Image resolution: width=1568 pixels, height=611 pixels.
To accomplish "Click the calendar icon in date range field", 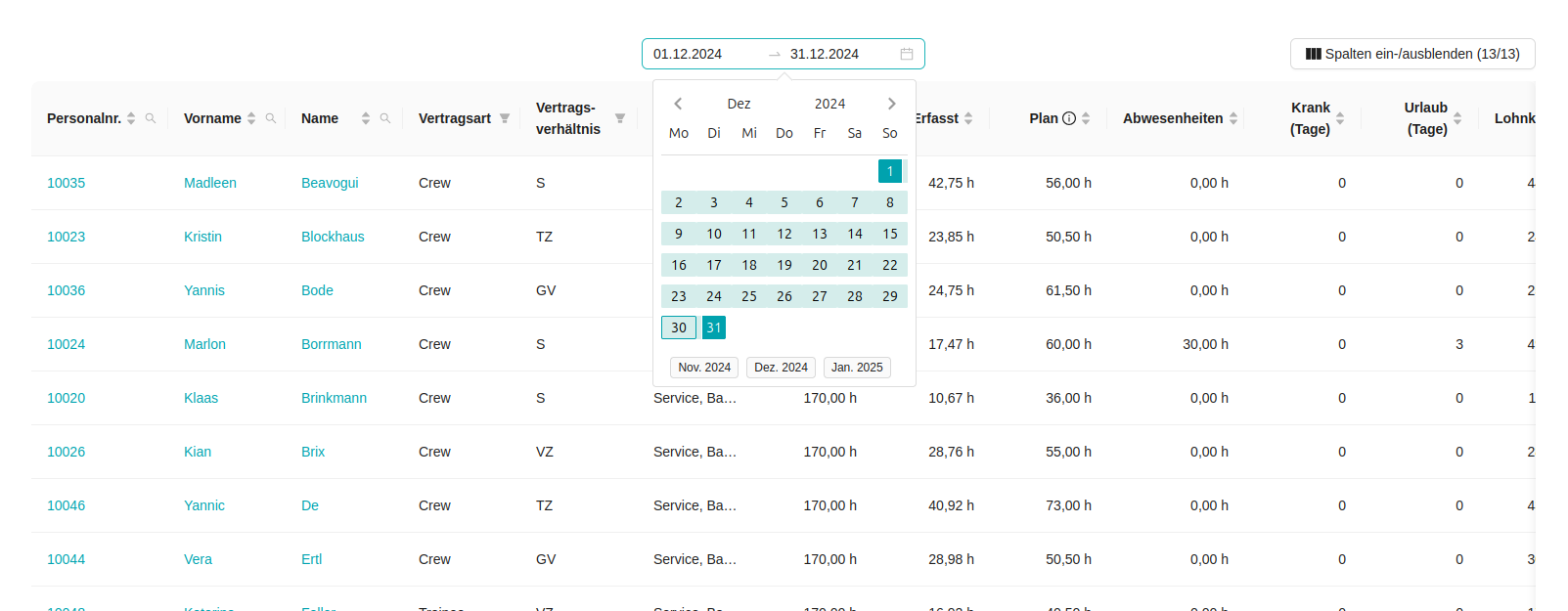I will [x=906, y=54].
